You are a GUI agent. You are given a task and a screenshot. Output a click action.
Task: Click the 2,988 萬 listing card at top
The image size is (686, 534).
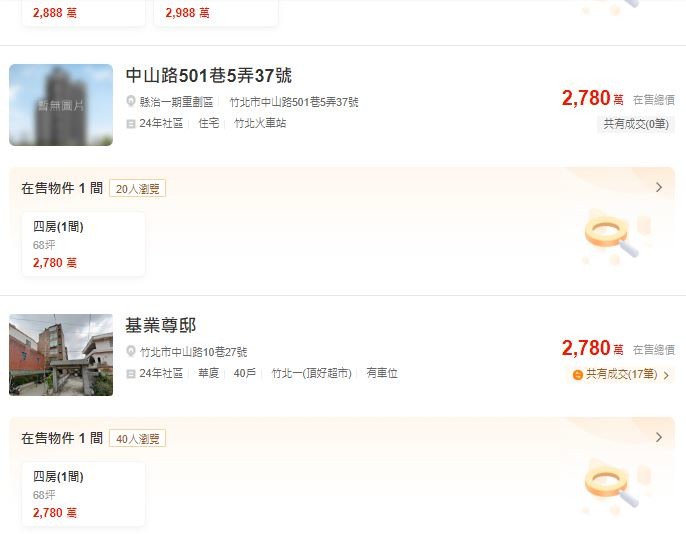point(216,13)
